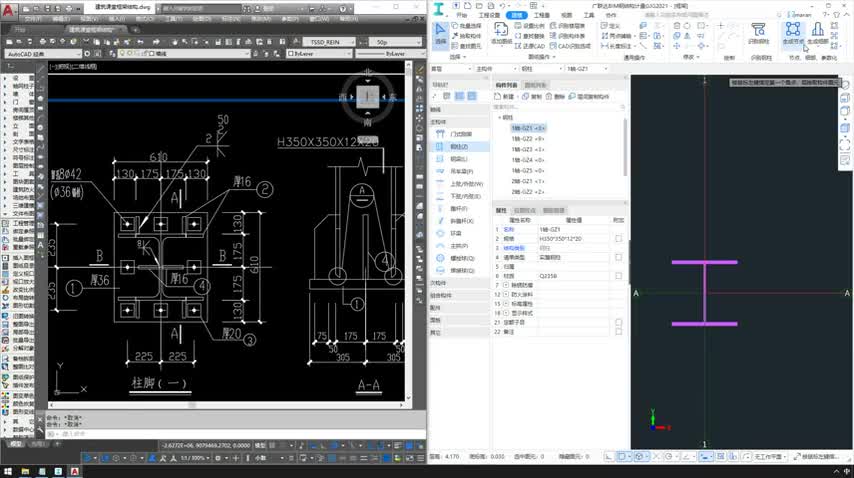Add a new AutoCAD drawing tab with plus
The width and height of the screenshot is (854, 478).
point(135,29)
